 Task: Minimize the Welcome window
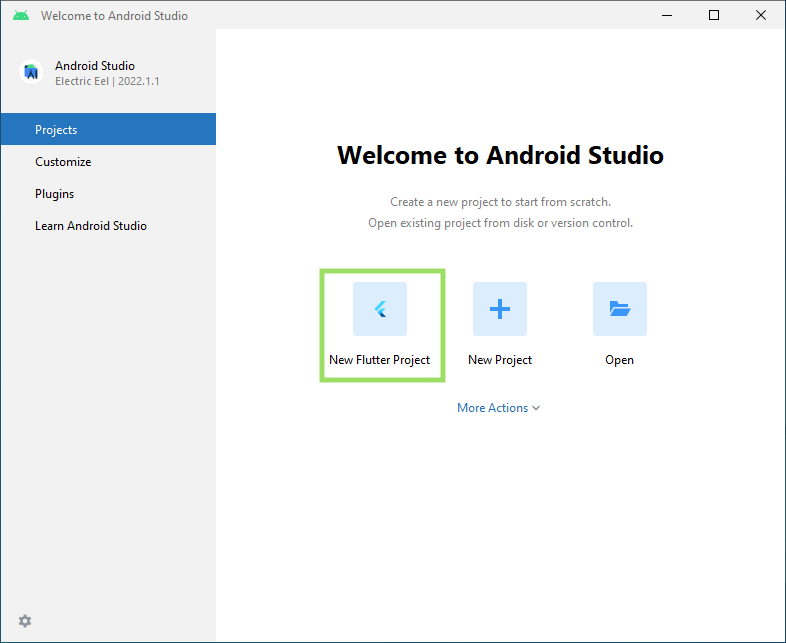667,16
